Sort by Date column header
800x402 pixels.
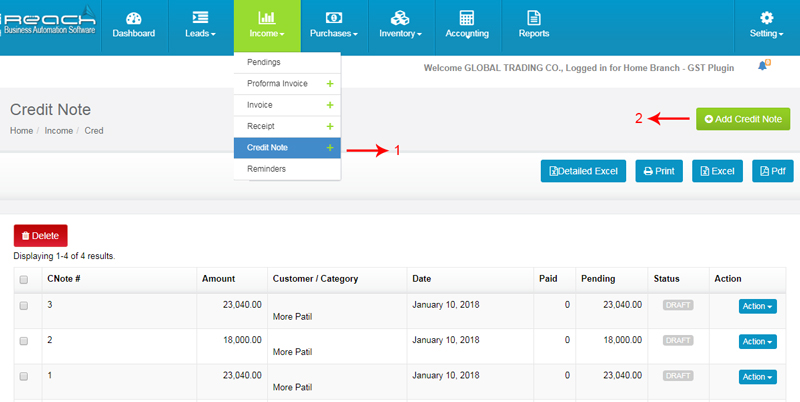[x=421, y=279]
